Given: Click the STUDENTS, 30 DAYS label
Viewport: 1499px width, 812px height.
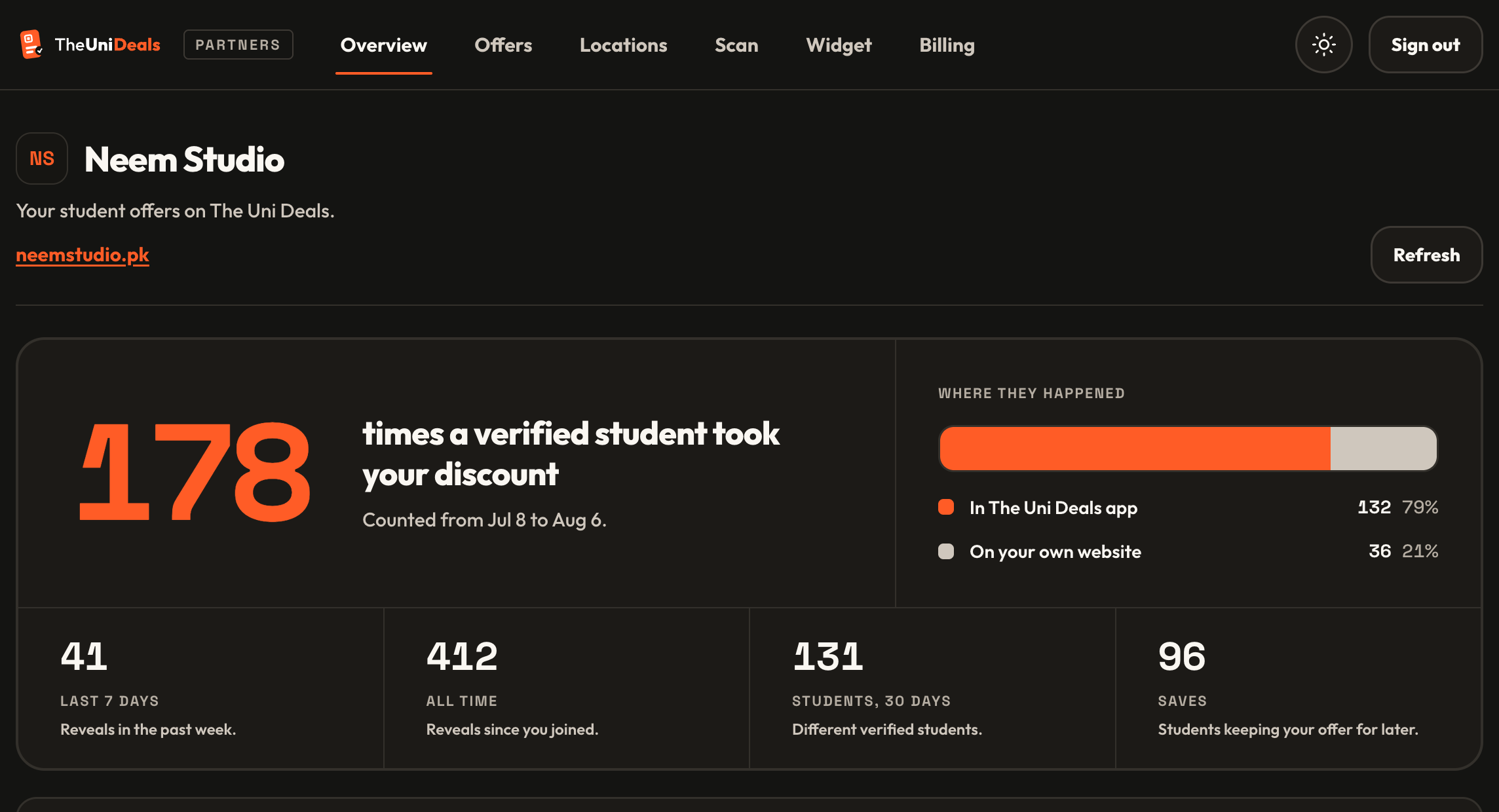Looking at the screenshot, I should (x=871, y=701).
